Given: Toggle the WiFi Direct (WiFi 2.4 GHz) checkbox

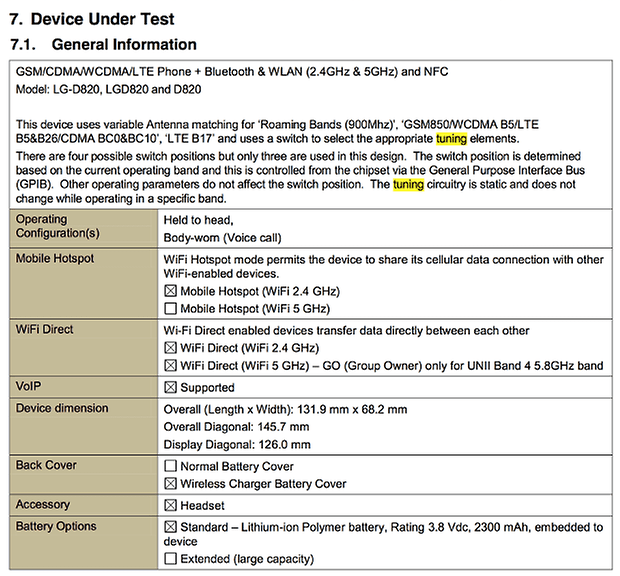Looking at the screenshot, I should point(170,348).
